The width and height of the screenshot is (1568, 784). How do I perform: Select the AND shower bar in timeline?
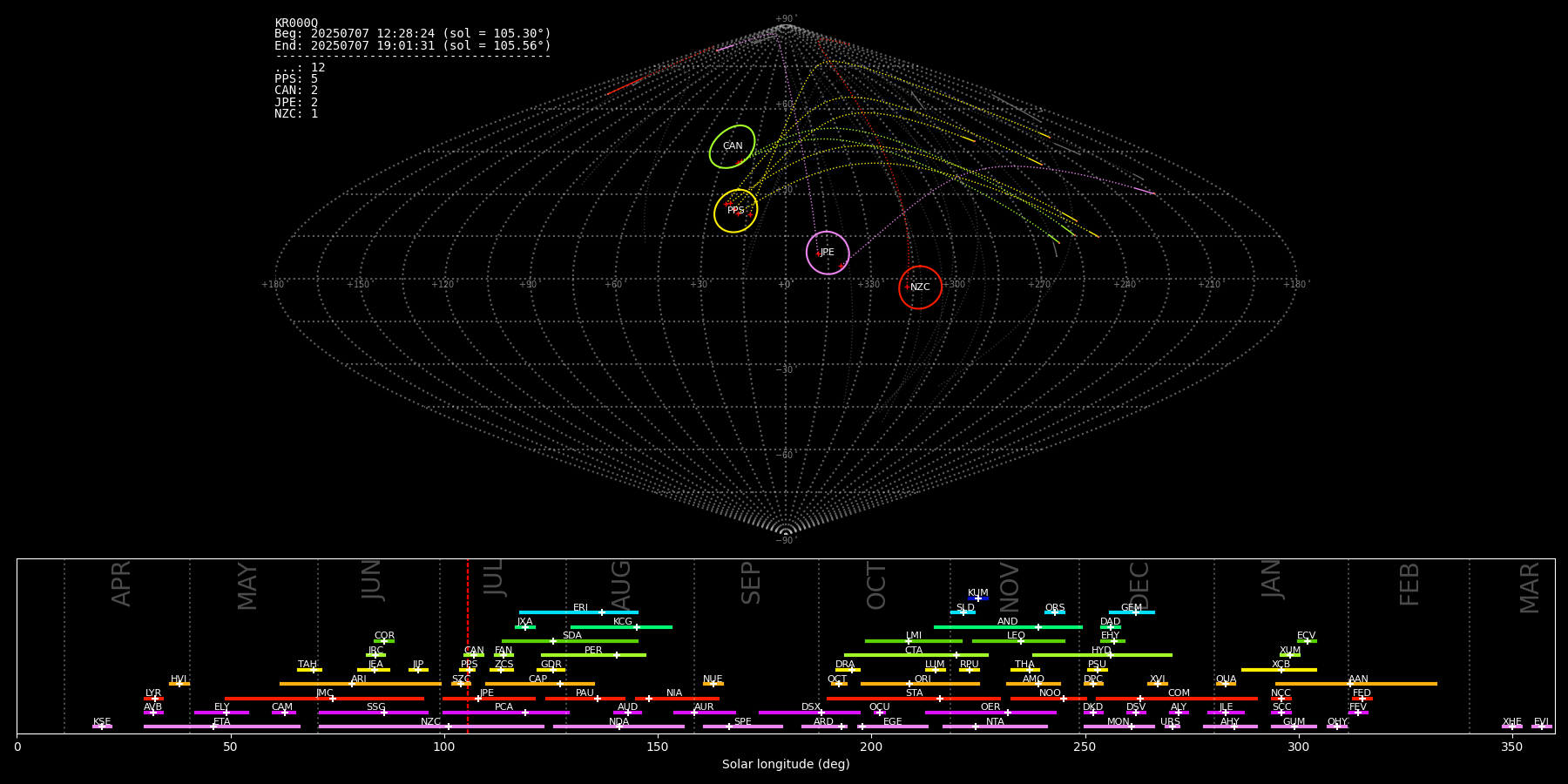pyautogui.click(x=1008, y=627)
